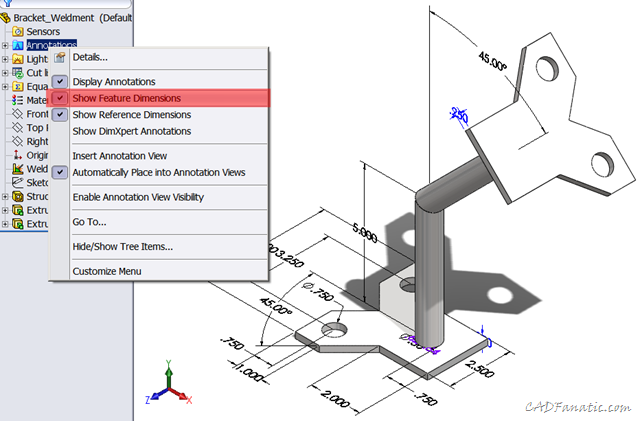
Task: Select the vertical tube of bracket
Action: click(429, 274)
